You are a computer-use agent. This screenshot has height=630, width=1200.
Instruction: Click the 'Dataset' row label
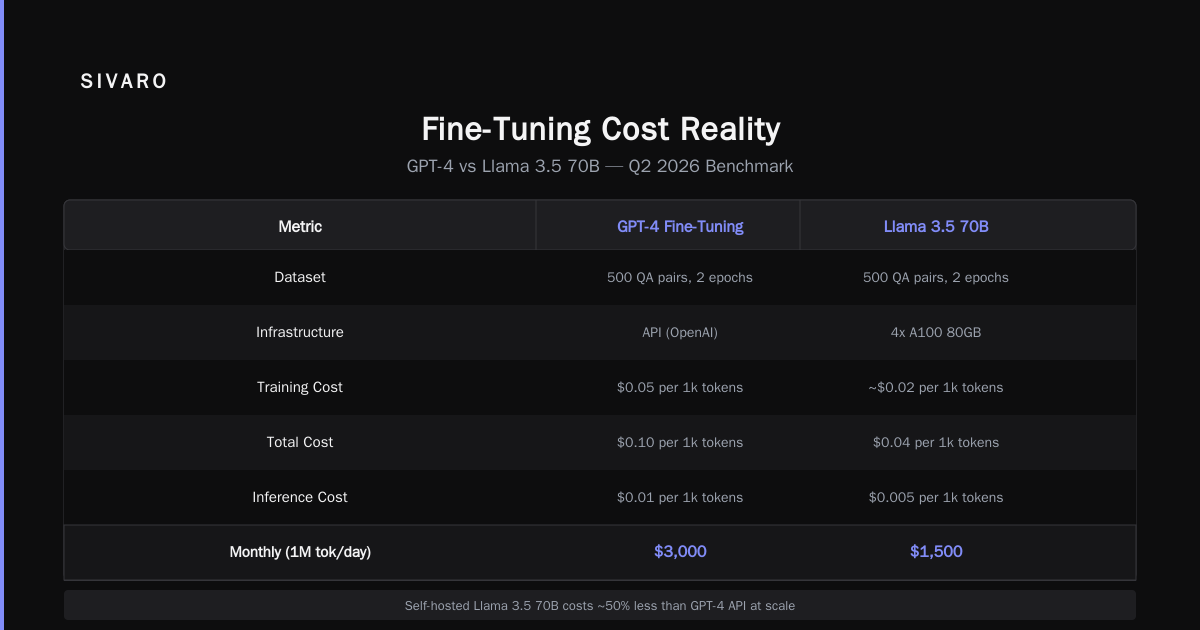coord(300,277)
